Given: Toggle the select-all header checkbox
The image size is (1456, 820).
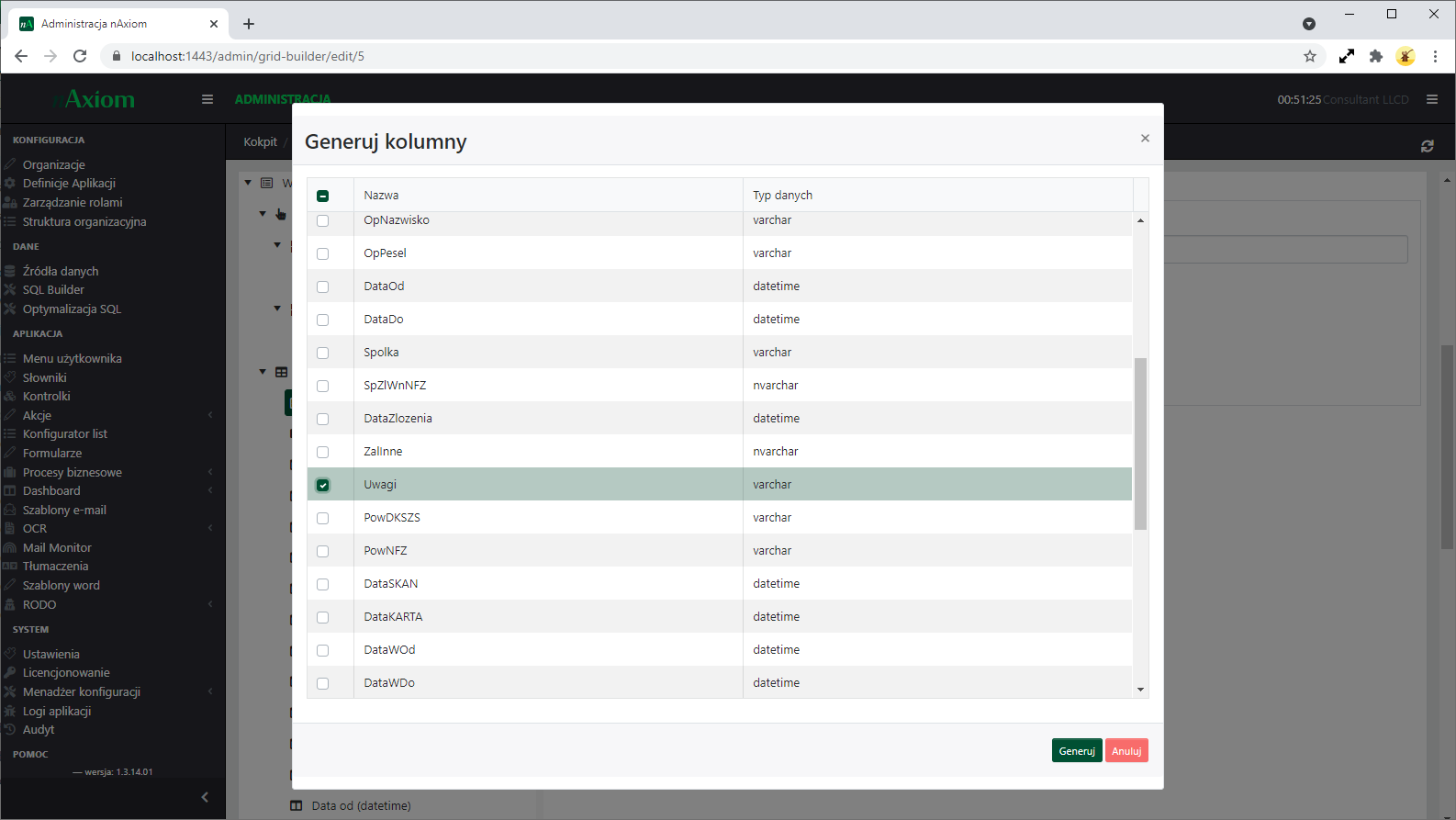Looking at the screenshot, I should [x=323, y=196].
